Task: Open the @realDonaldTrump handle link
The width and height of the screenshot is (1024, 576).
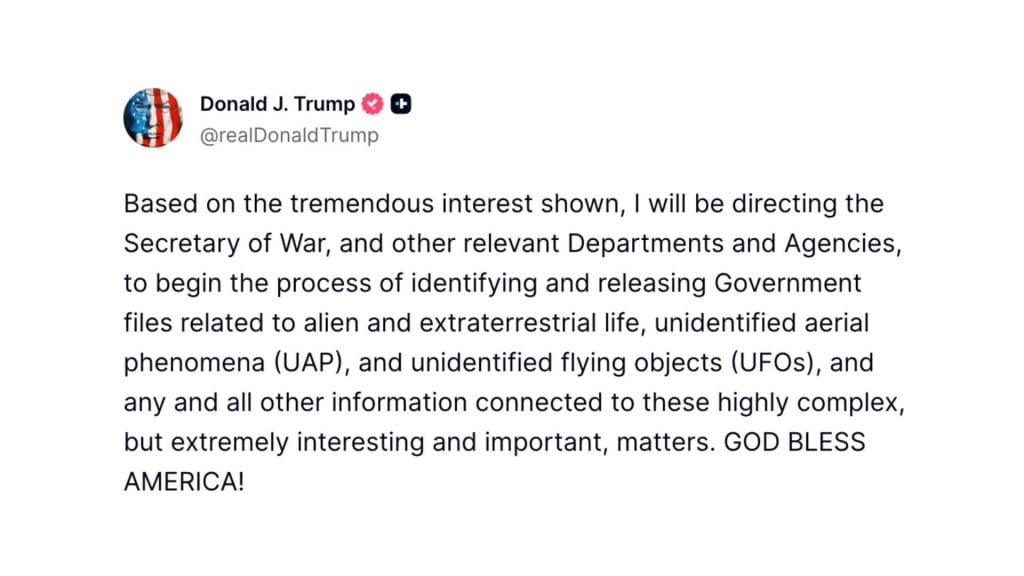Action: tap(289, 135)
